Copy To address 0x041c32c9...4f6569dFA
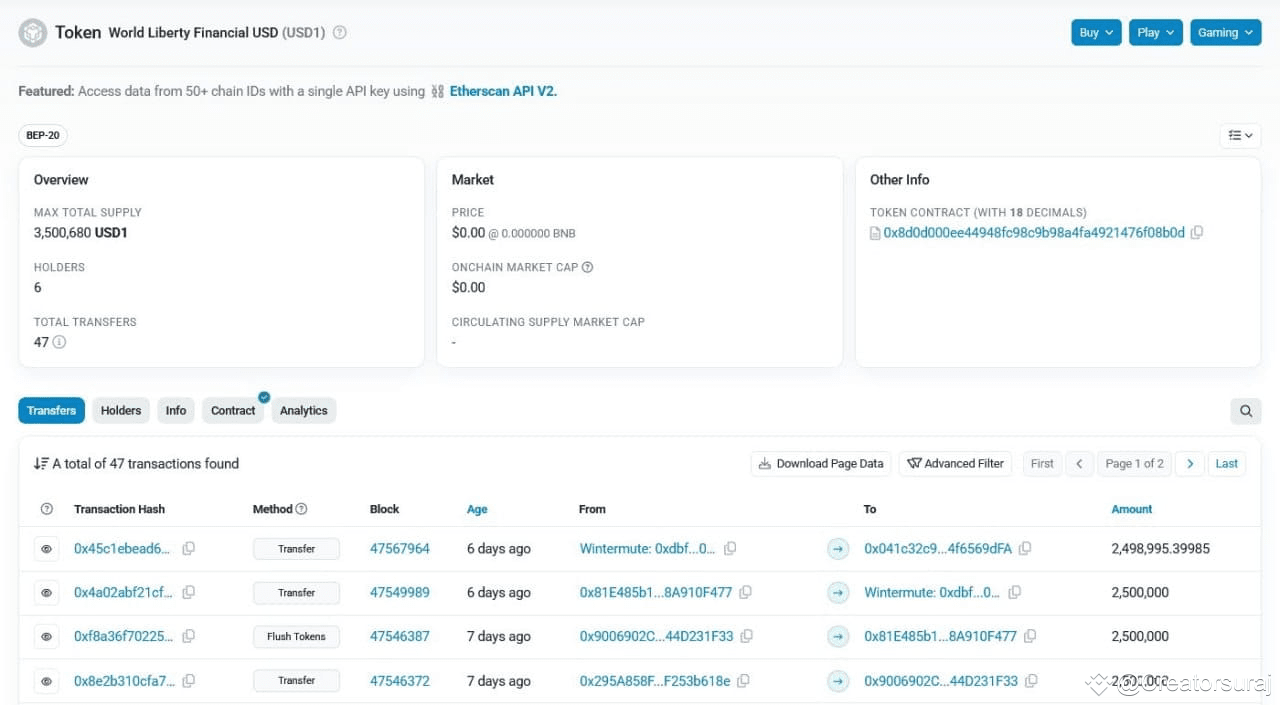The height and width of the screenshot is (705, 1280). [1025, 548]
